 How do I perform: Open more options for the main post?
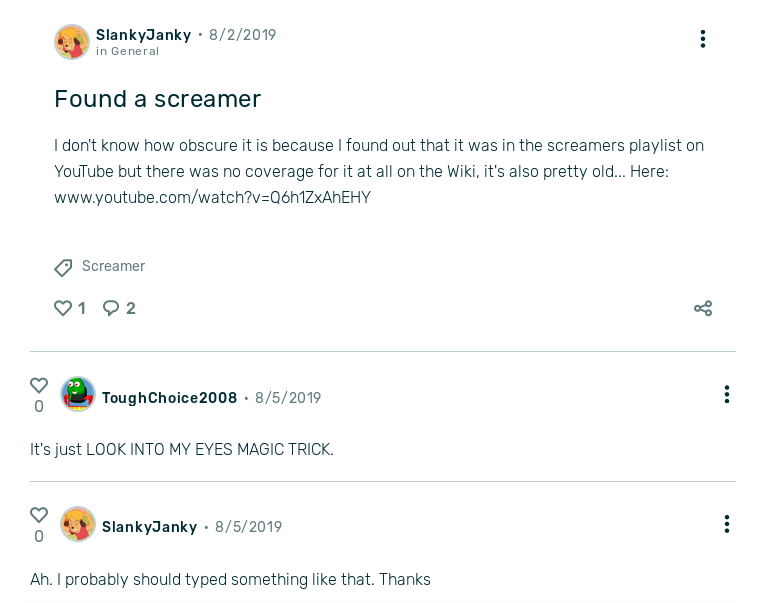(x=703, y=39)
